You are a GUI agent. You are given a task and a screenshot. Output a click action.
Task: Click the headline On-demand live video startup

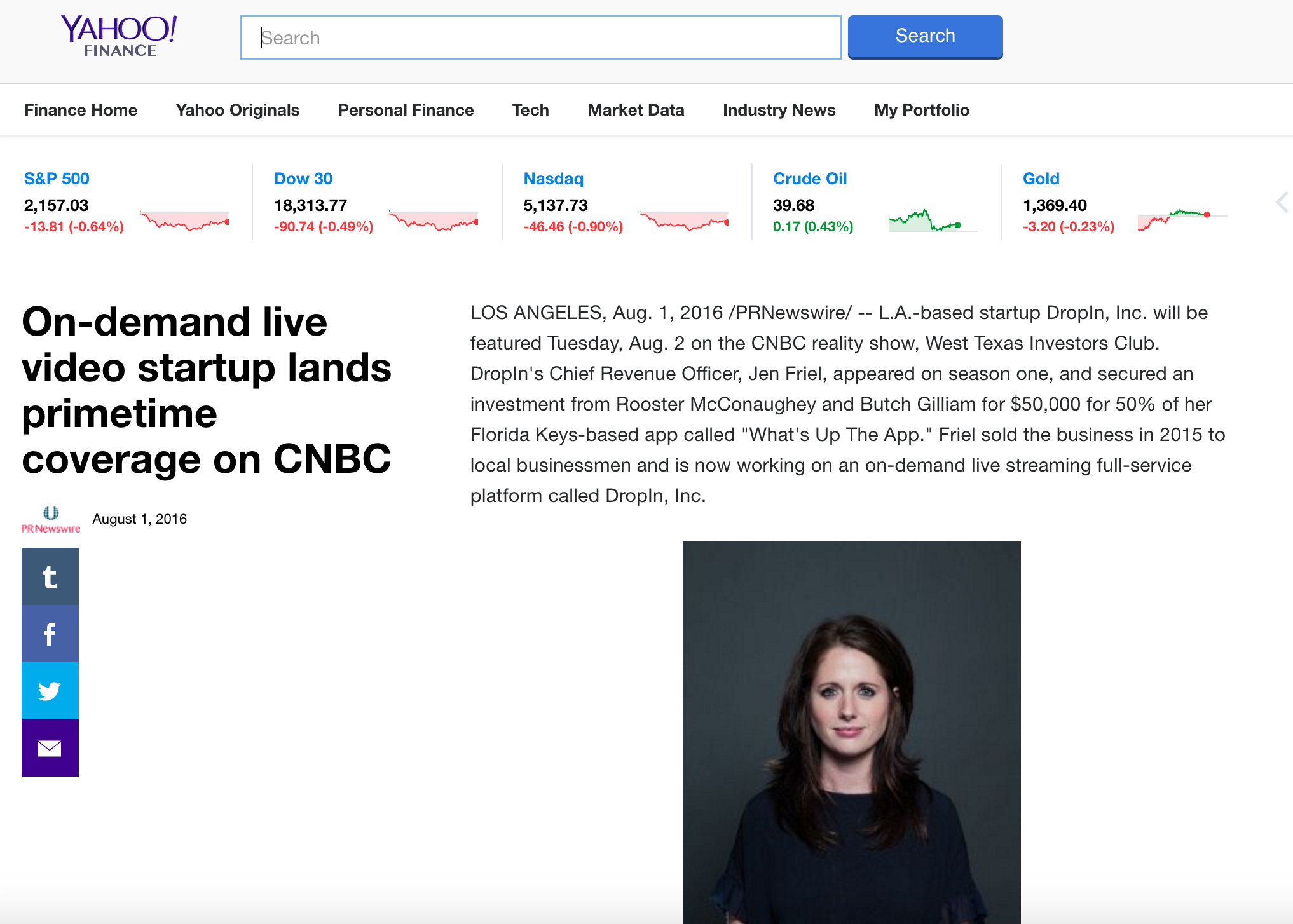(x=207, y=390)
